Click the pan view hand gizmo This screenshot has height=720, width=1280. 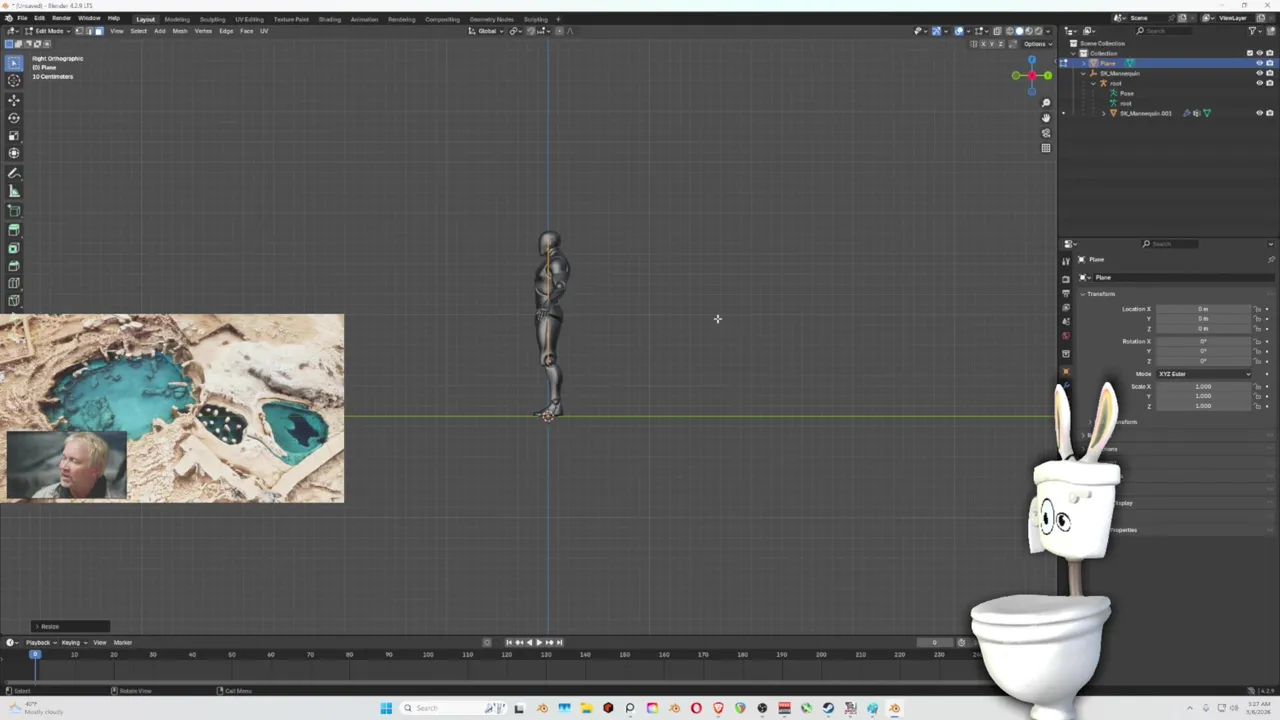[1046, 118]
